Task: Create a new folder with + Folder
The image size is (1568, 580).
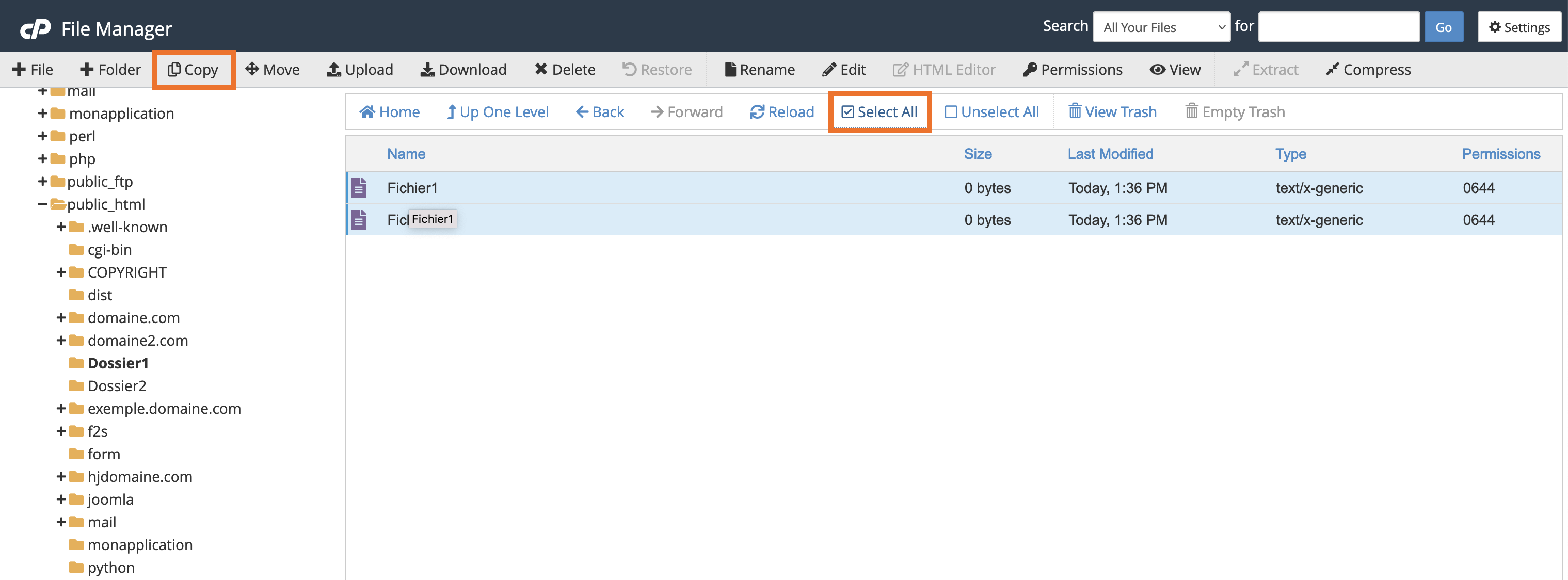Action: pos(110,69)
